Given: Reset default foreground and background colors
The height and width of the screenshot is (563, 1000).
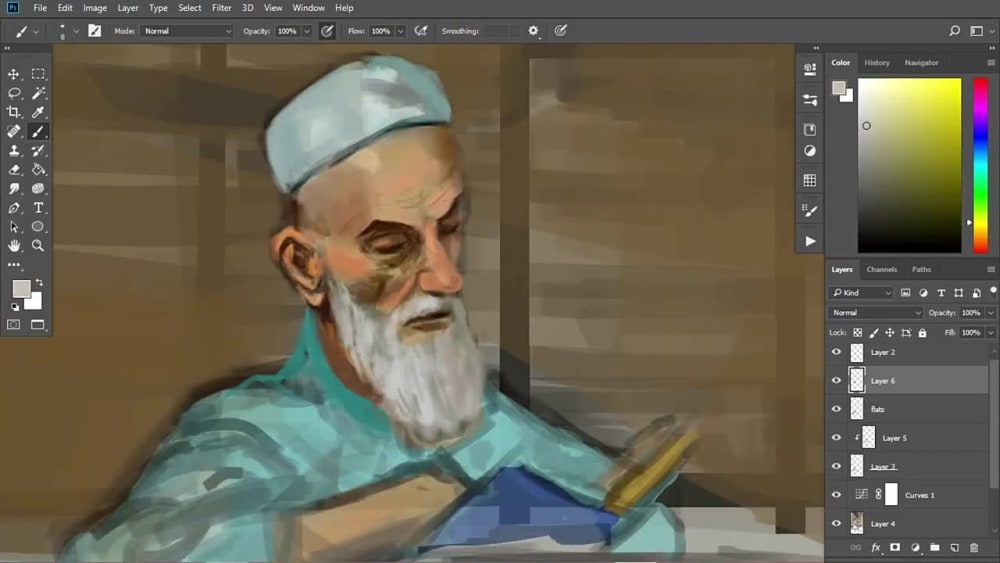Looking at the screenshot, I should pyautogui.click(x=15, y=307).
